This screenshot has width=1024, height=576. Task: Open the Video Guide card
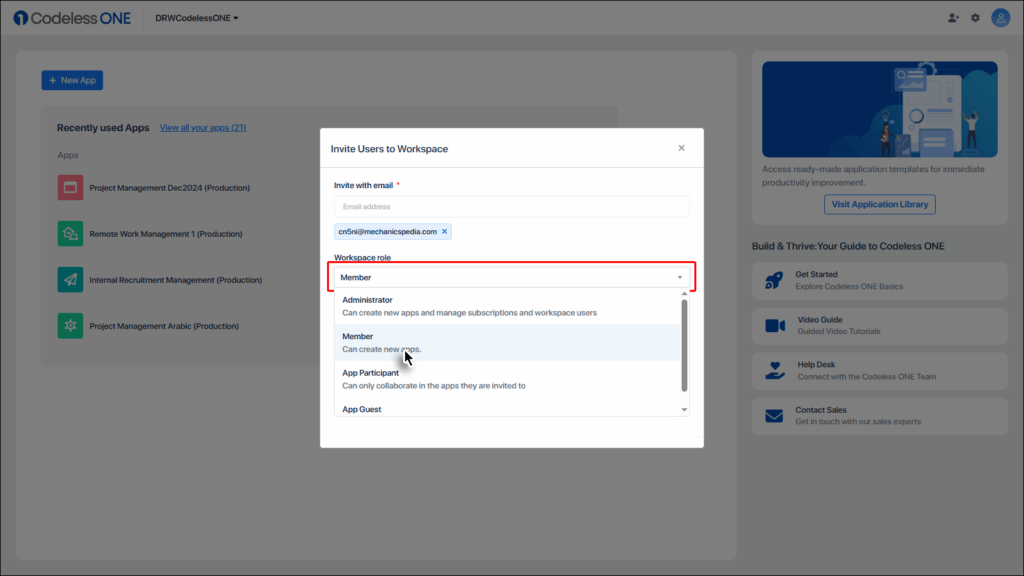(880, 325)
